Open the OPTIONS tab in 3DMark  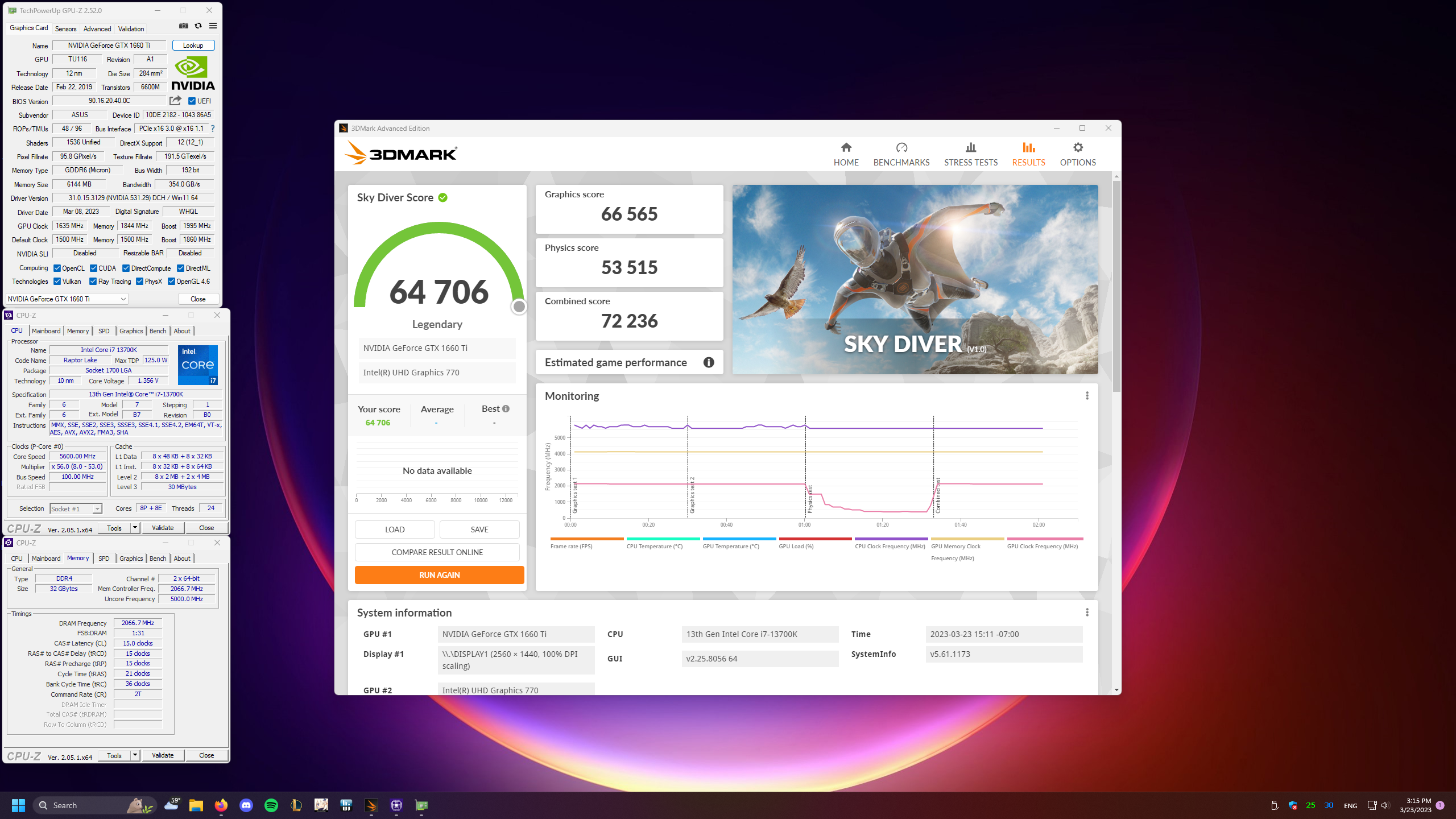coord(1078,154)
